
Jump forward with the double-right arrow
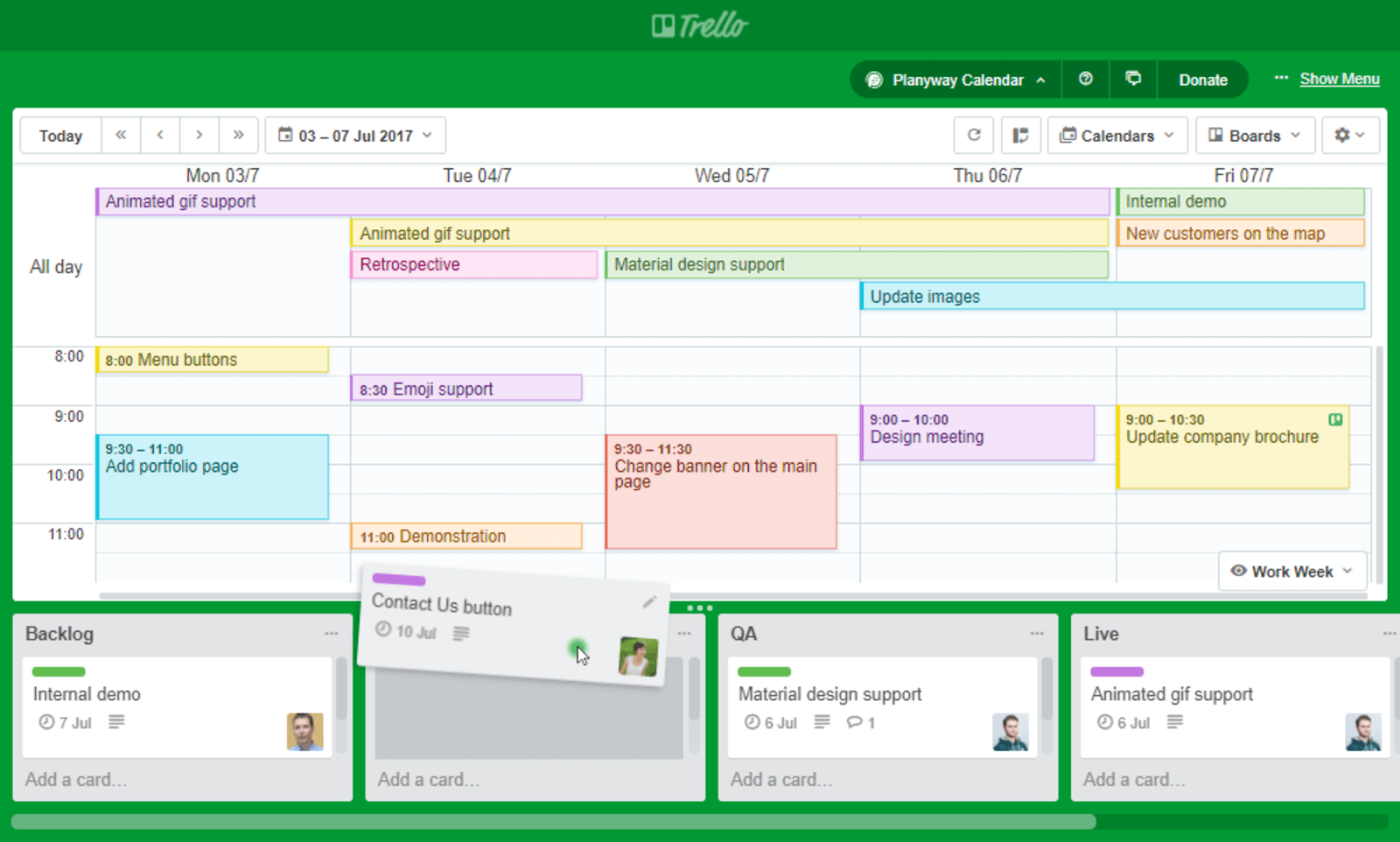click(x=238, y=135)
